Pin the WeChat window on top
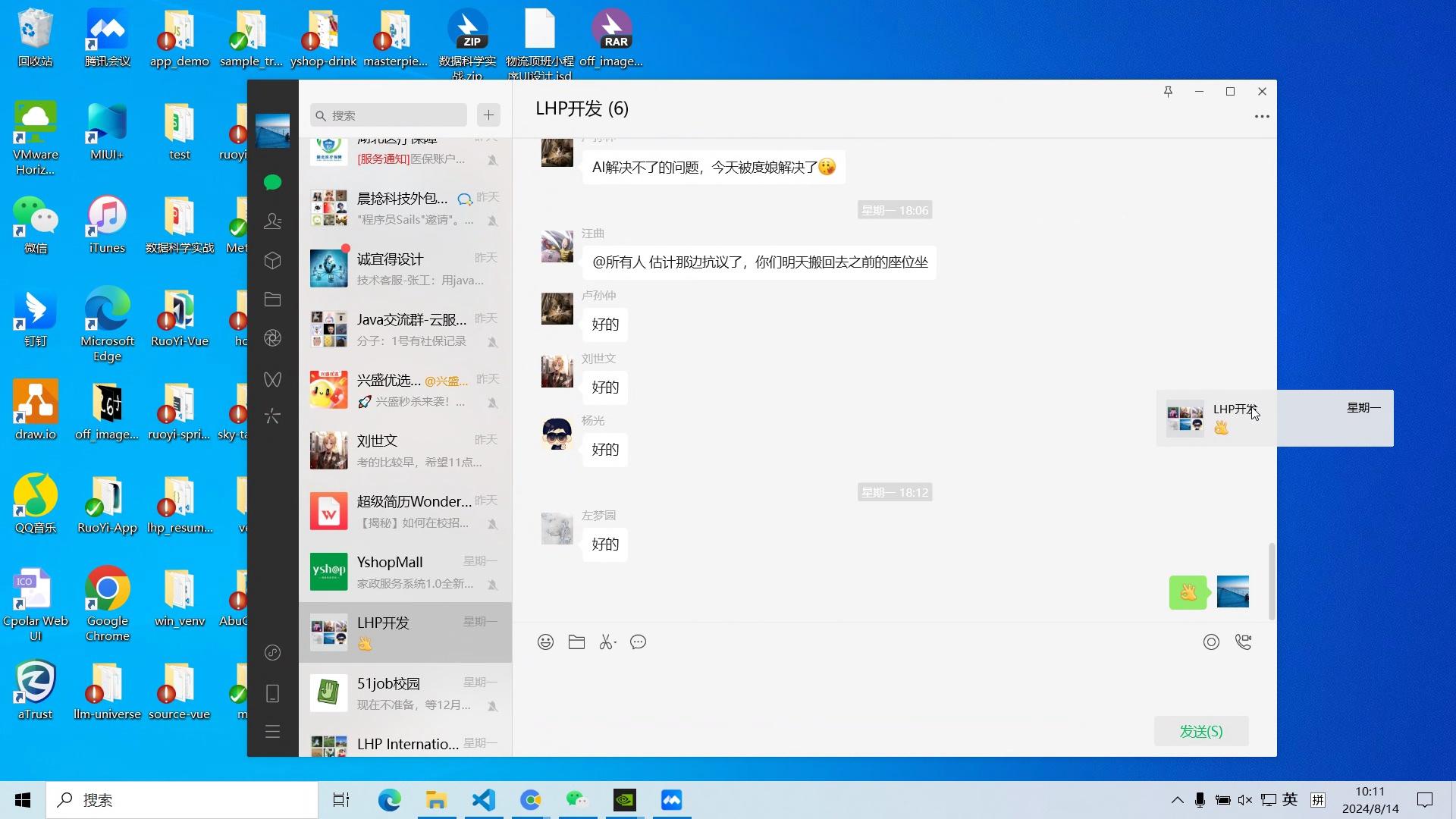1456x819 pixels. click(1168, 92)
